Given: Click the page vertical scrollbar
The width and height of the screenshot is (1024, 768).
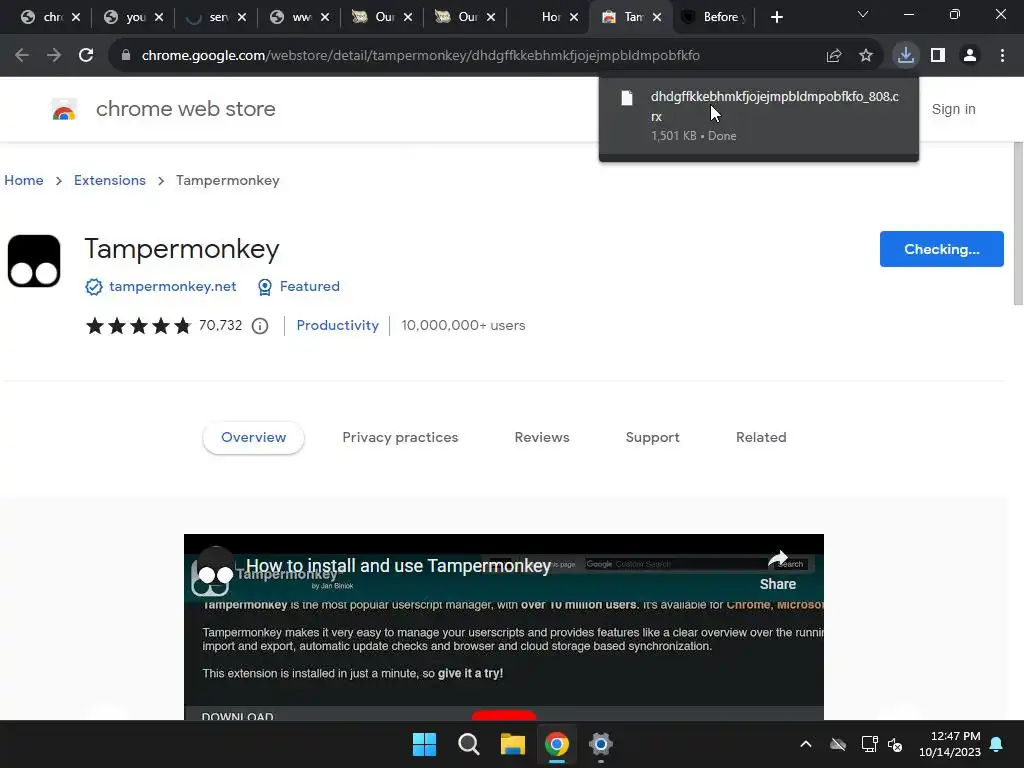Looking at the screenshot, I should (1018, 223).
